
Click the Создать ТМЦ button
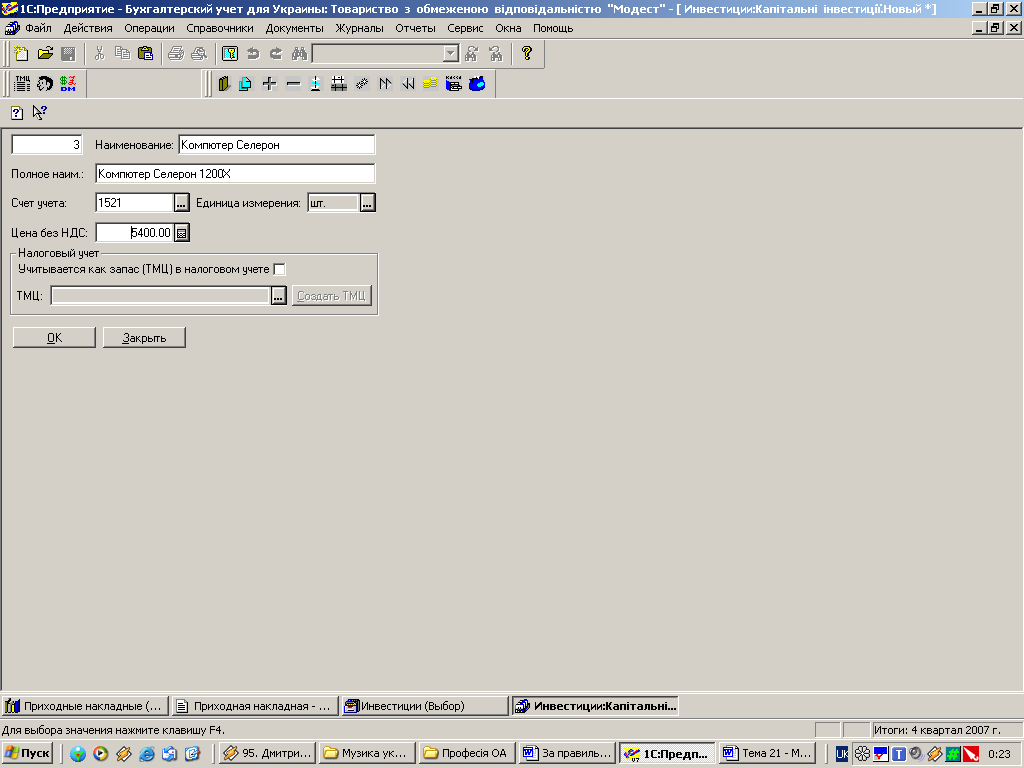(332, 296)
